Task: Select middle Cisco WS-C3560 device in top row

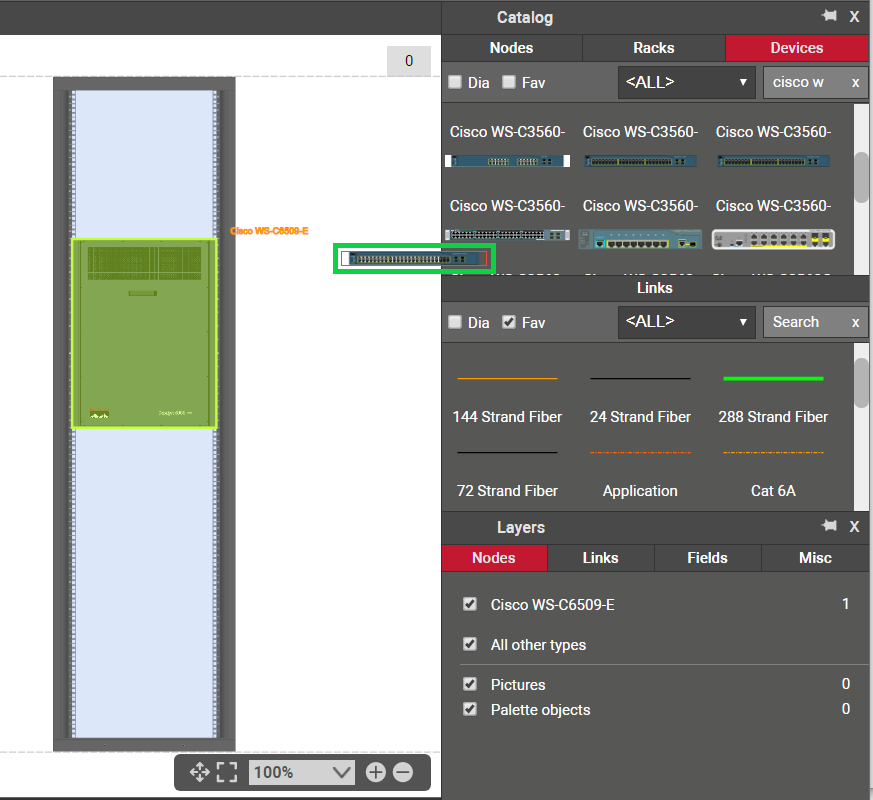Action: [x=640, y=161]
